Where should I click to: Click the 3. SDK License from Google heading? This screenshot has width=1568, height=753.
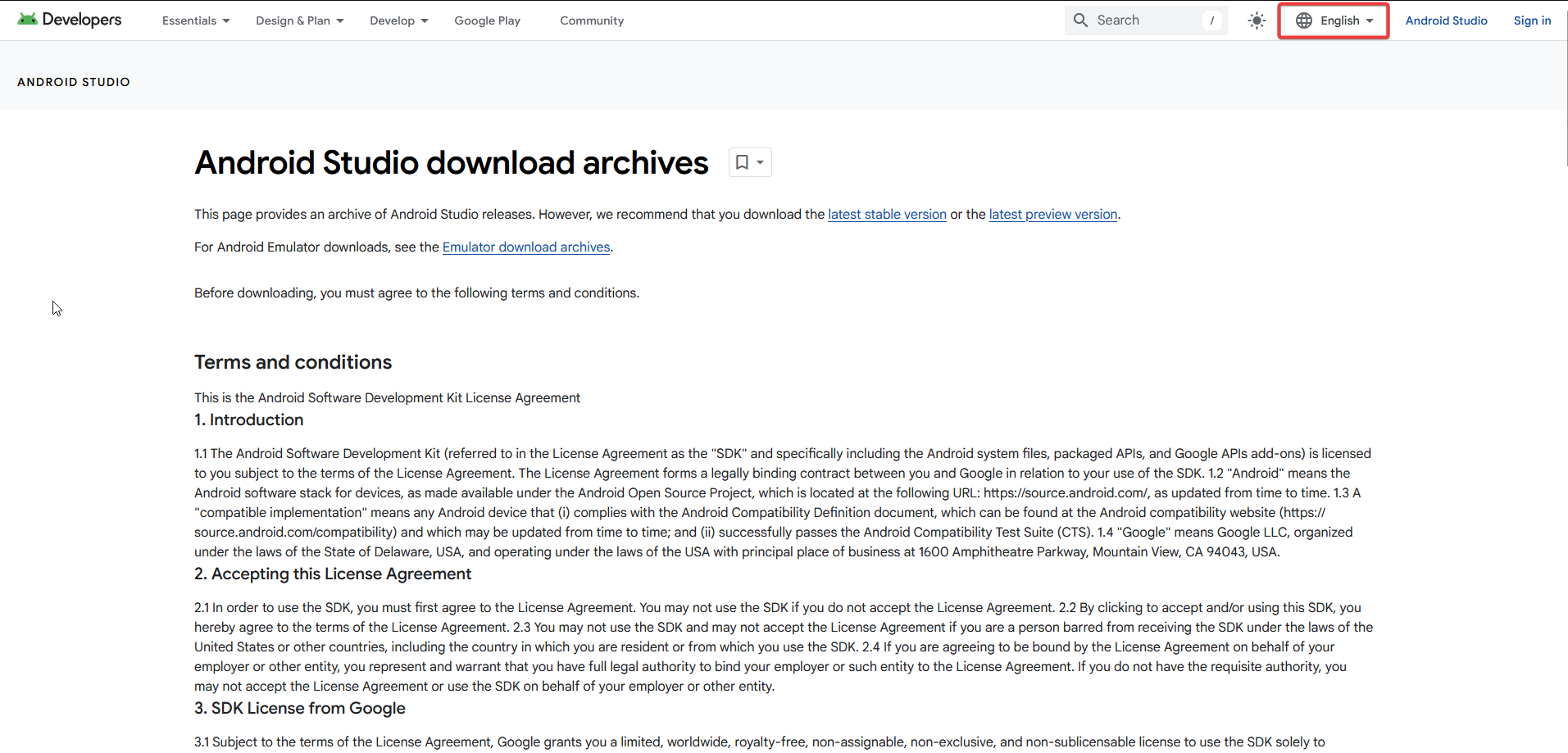point(300,708)
